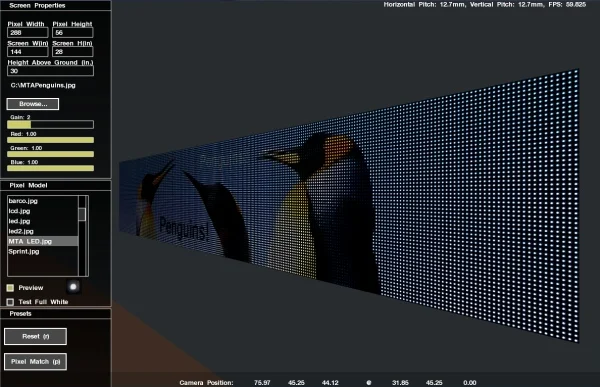Click the C:\MTAPenguins.jpg file path
The height and width of the screenshot is (387, 600).
(43, 85)
